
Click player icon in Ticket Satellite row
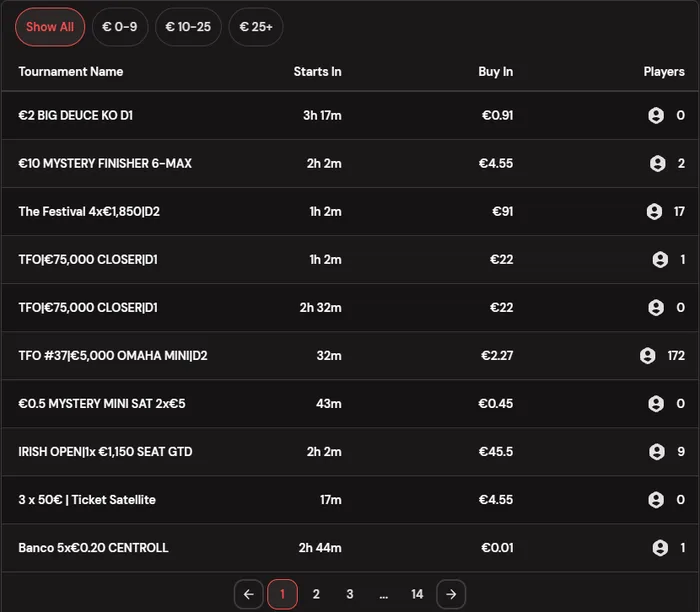tap(656, 500)
